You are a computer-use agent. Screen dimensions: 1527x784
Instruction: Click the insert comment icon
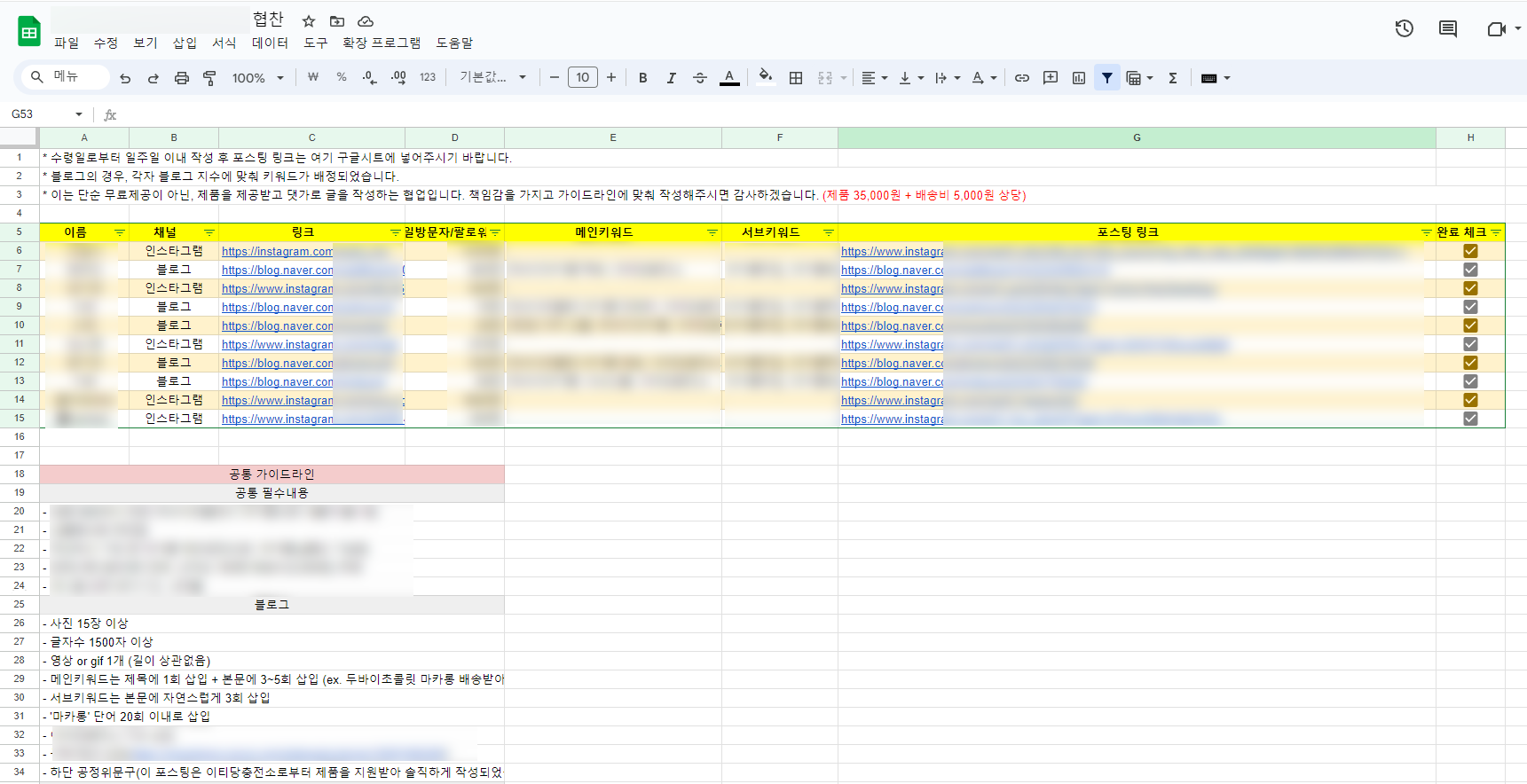1051,78
